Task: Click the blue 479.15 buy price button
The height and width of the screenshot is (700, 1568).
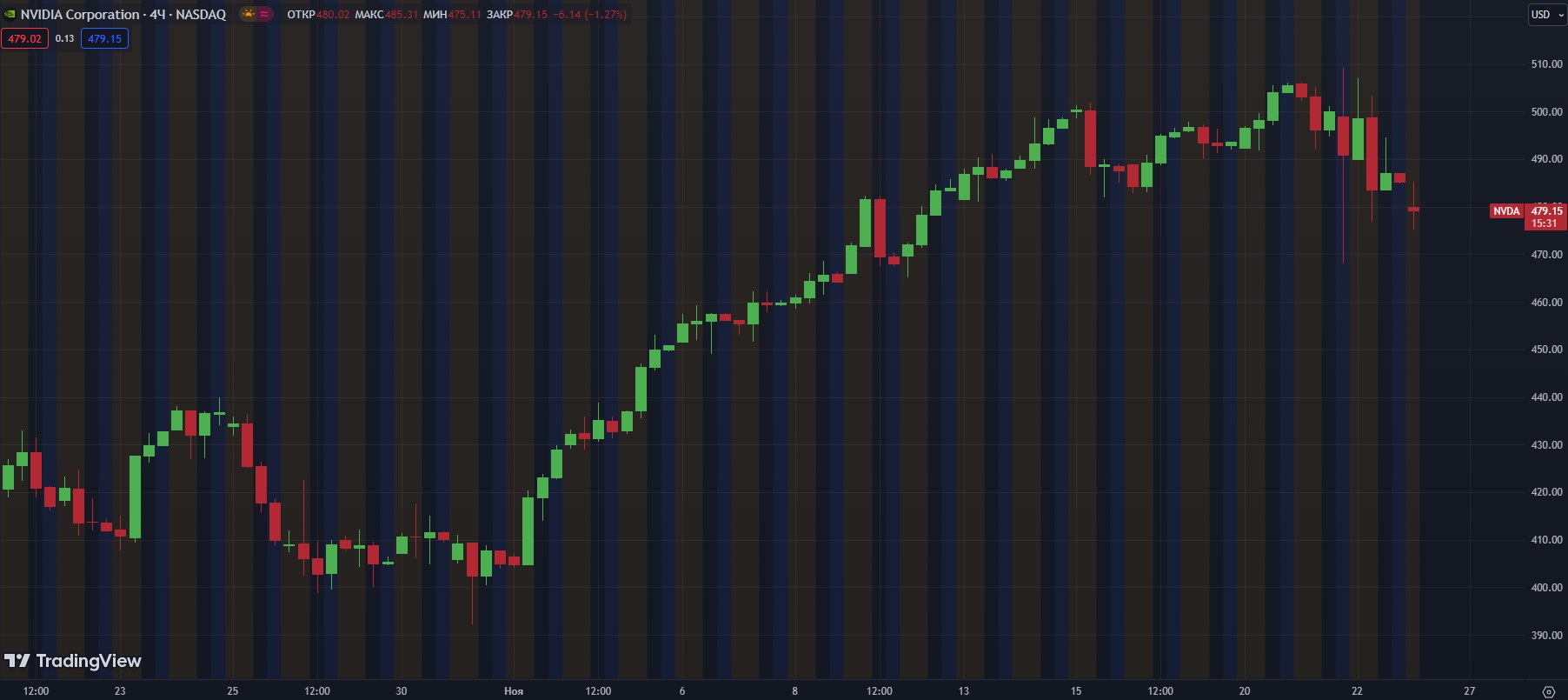Action: 104,38
